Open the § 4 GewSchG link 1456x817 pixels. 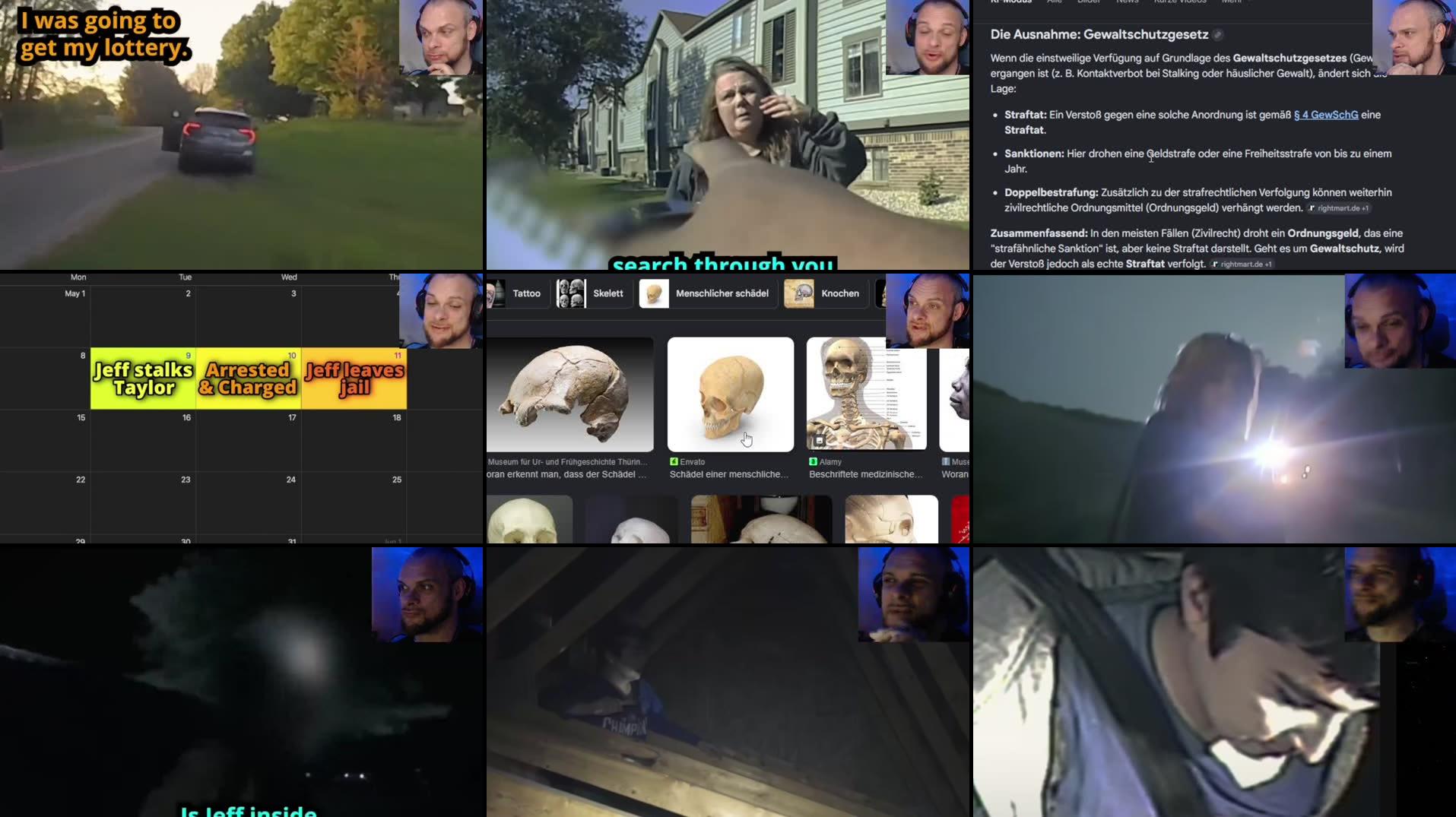click(1326, 115)
